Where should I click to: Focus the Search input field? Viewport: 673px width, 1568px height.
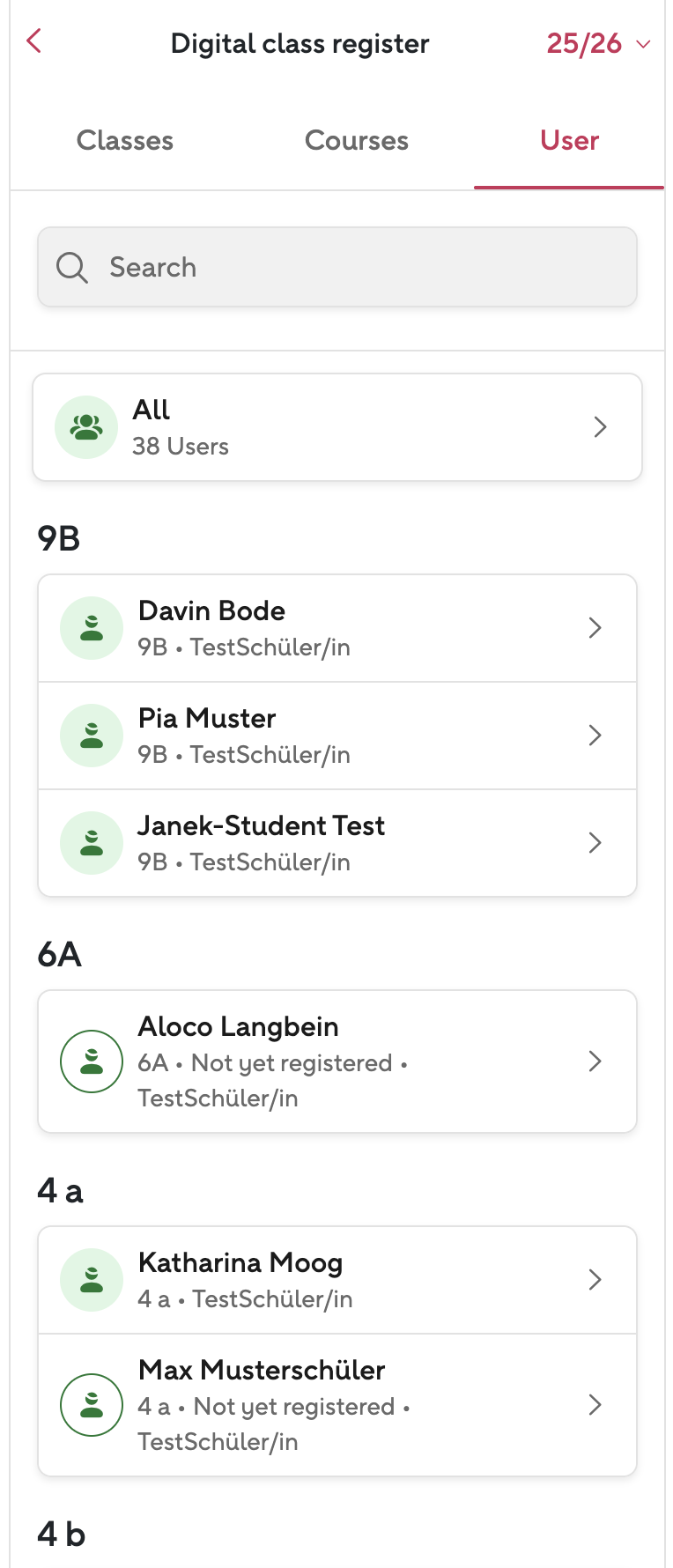[x=352, y=268]
